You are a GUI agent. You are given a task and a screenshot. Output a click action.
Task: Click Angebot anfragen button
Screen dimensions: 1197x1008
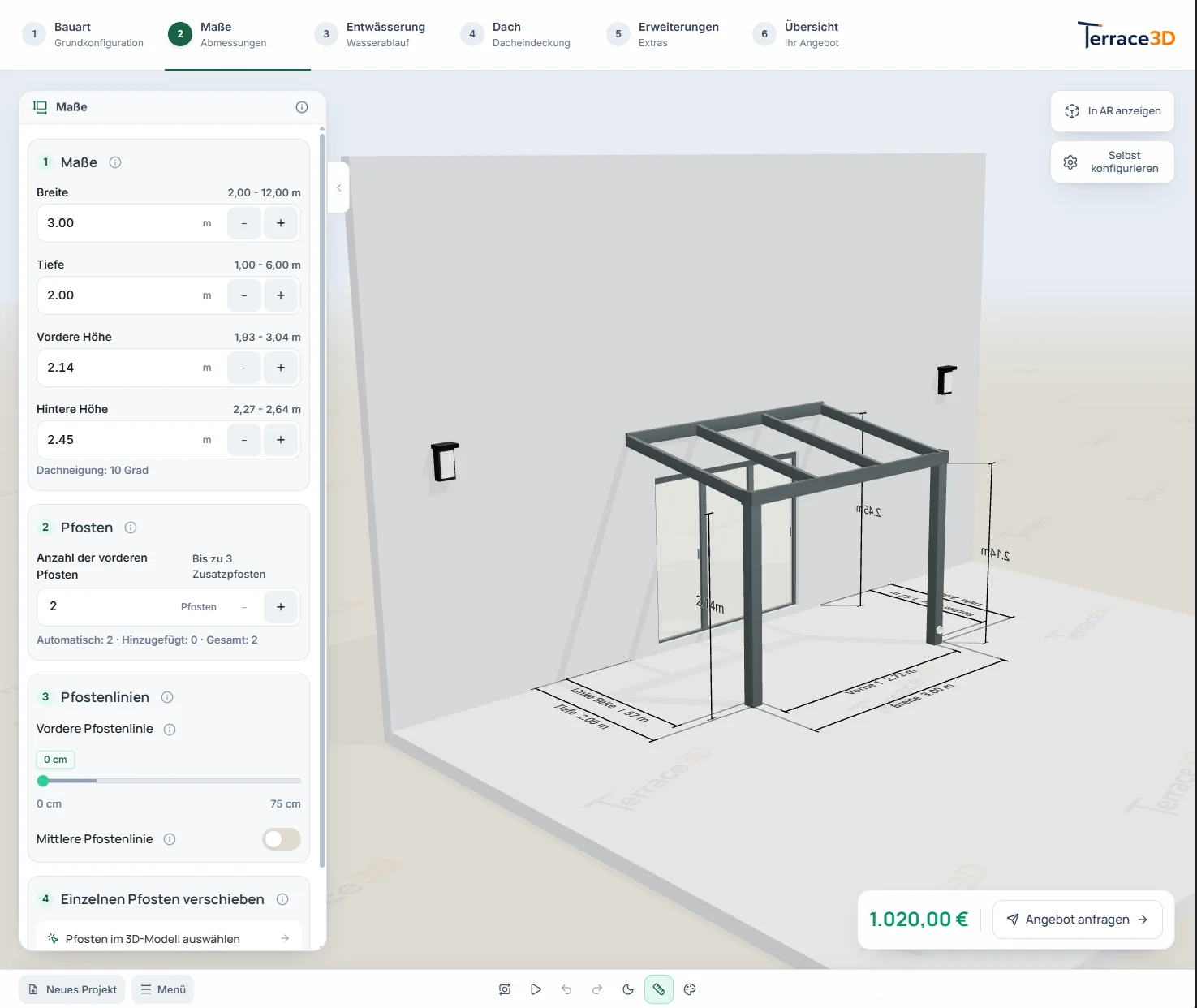click(x=1078, y=920)
